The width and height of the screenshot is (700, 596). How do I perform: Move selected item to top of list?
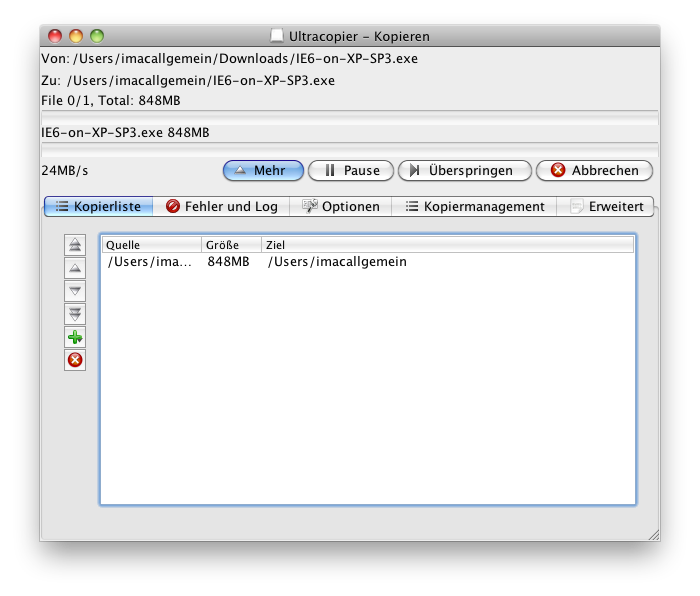pyautogui.click(x=75, y=245)
